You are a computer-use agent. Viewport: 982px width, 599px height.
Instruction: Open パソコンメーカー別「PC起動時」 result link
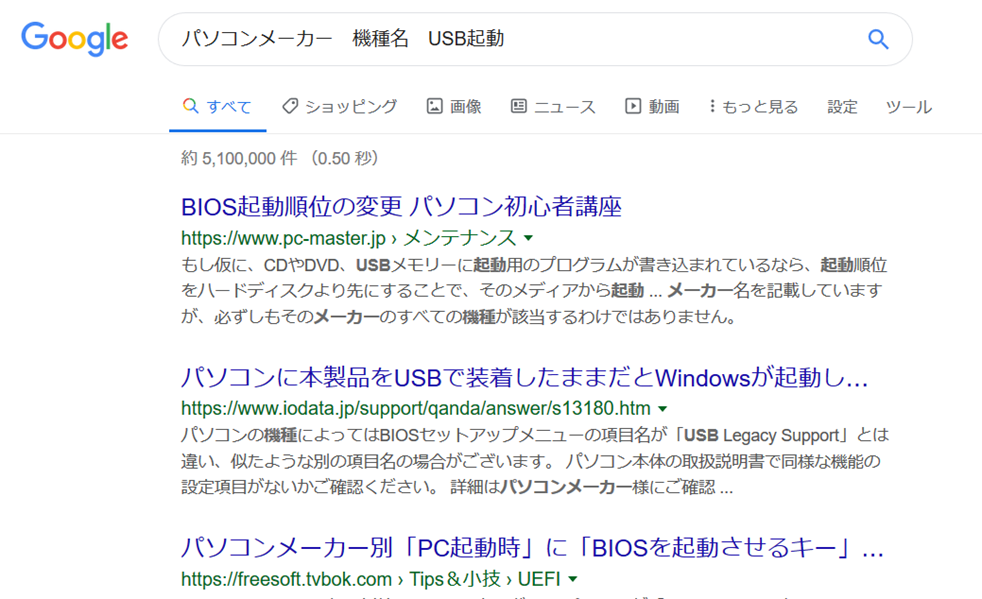point(532,548)
